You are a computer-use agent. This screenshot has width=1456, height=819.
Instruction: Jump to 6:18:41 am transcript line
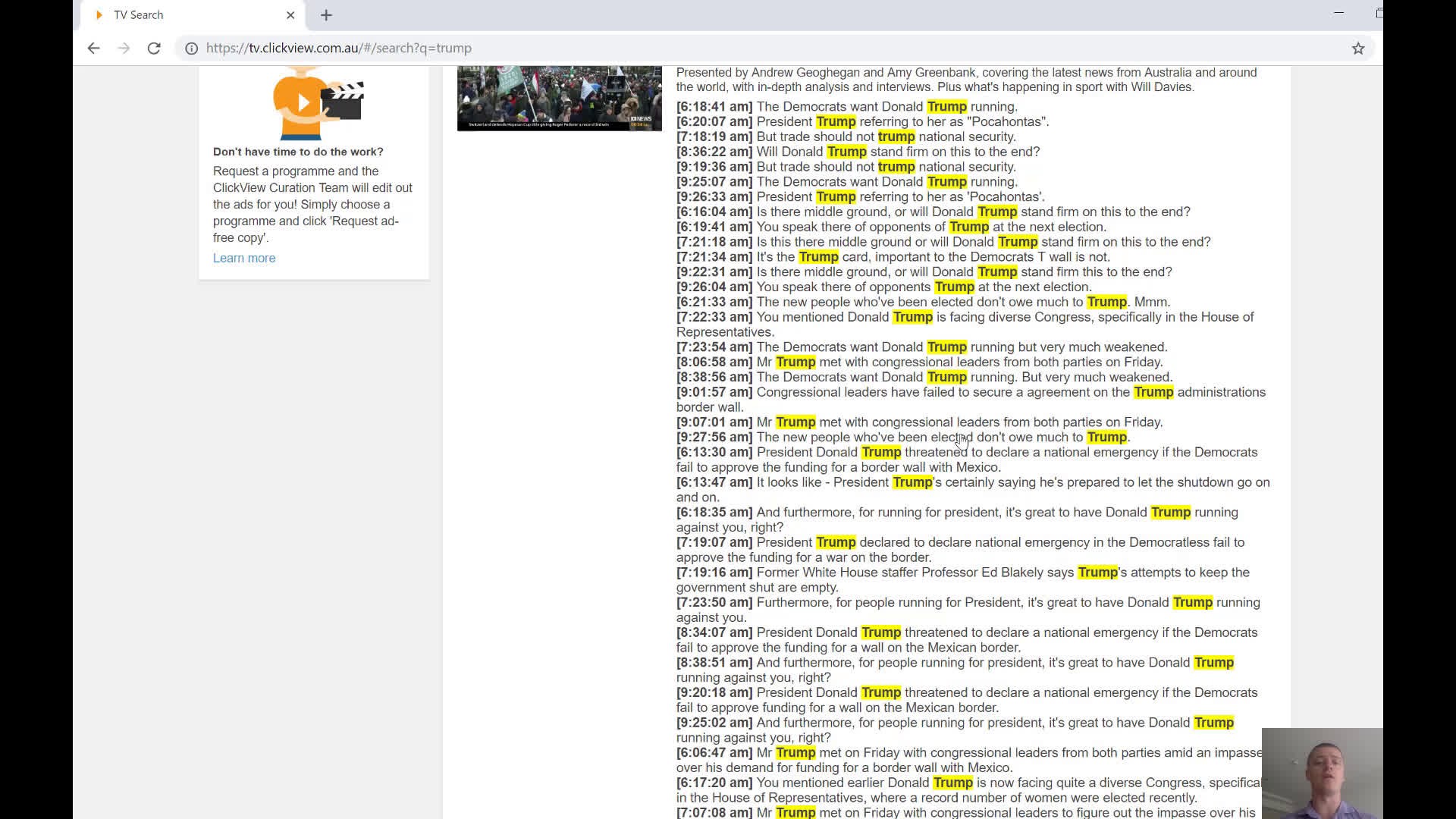[714, 107]
